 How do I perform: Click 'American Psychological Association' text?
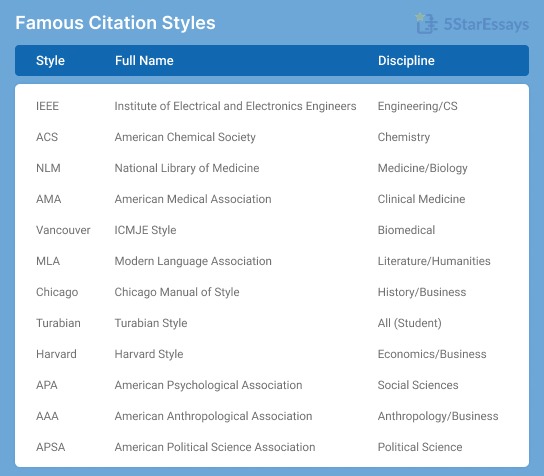[208, 385]
